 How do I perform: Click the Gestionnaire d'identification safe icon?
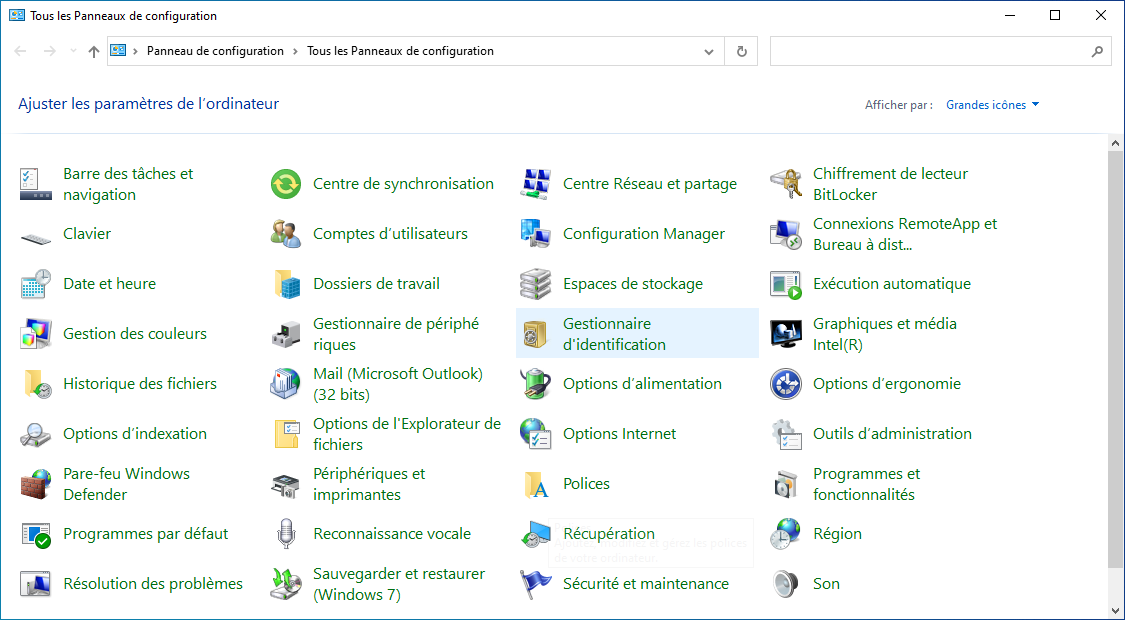click(535, 334)
